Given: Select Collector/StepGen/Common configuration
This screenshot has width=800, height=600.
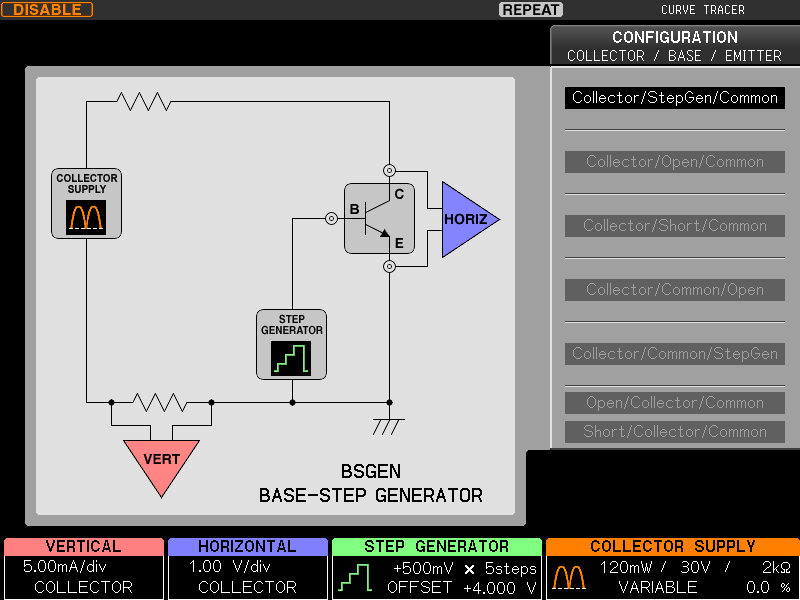Looking at the screenshot, I should 674,97.
